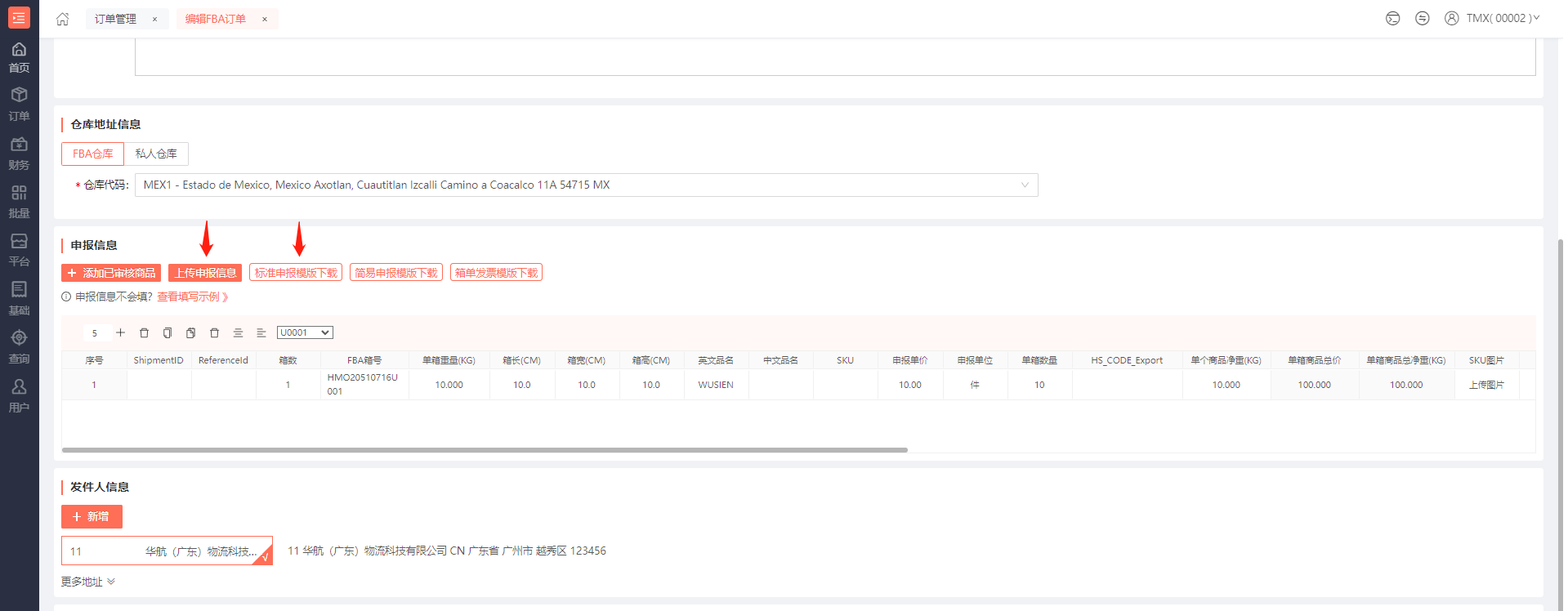Click the info icon beside 申报信息不会填
This screenshot has width=1568, height=611.
tap(66, 297)
